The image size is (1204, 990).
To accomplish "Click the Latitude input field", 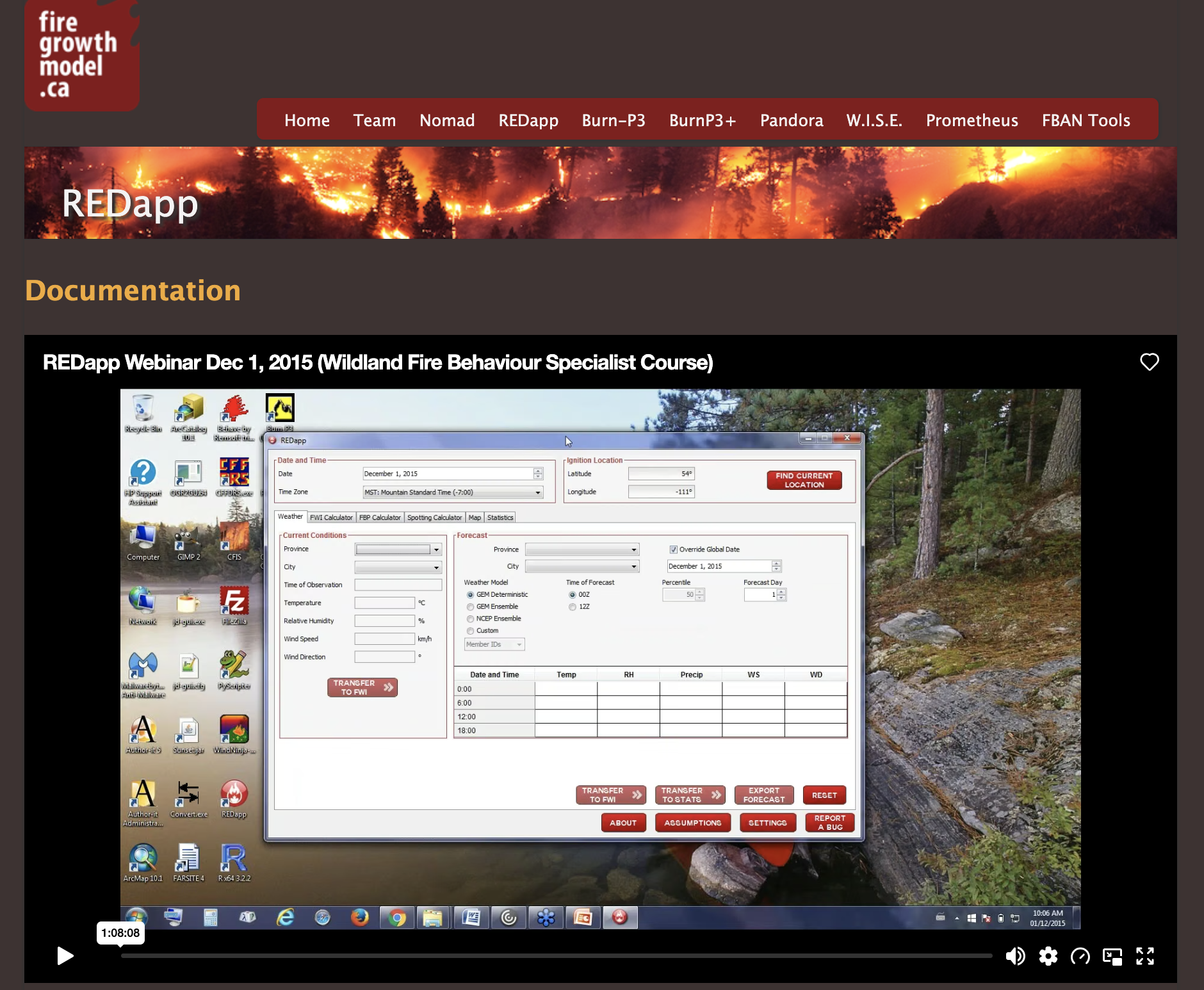I will point(661,474).
